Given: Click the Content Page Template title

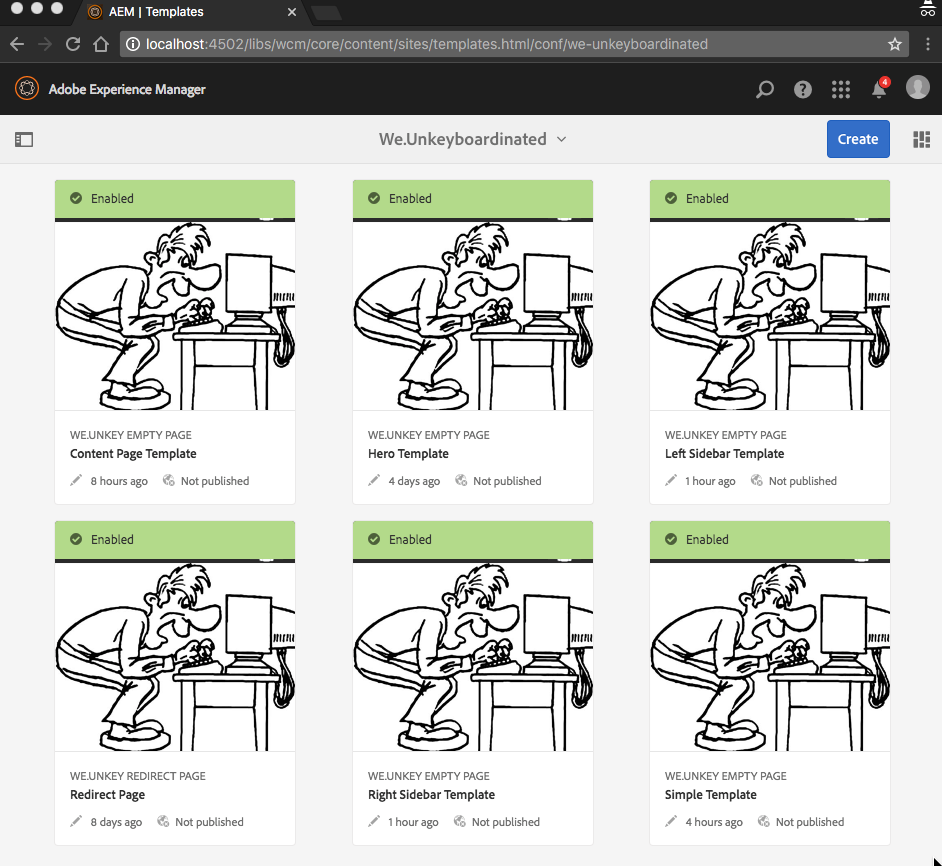Looking at the screenshot, I should tap(133, 454).
